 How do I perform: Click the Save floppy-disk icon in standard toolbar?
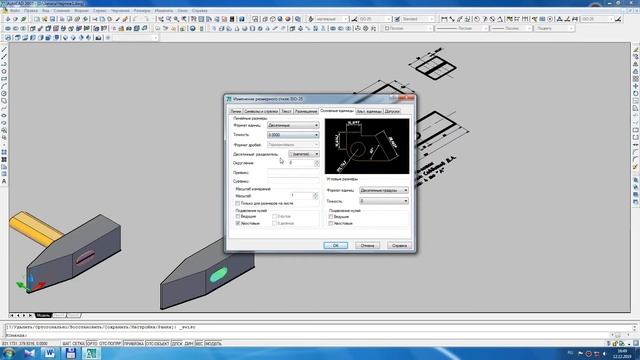point(53,19)
